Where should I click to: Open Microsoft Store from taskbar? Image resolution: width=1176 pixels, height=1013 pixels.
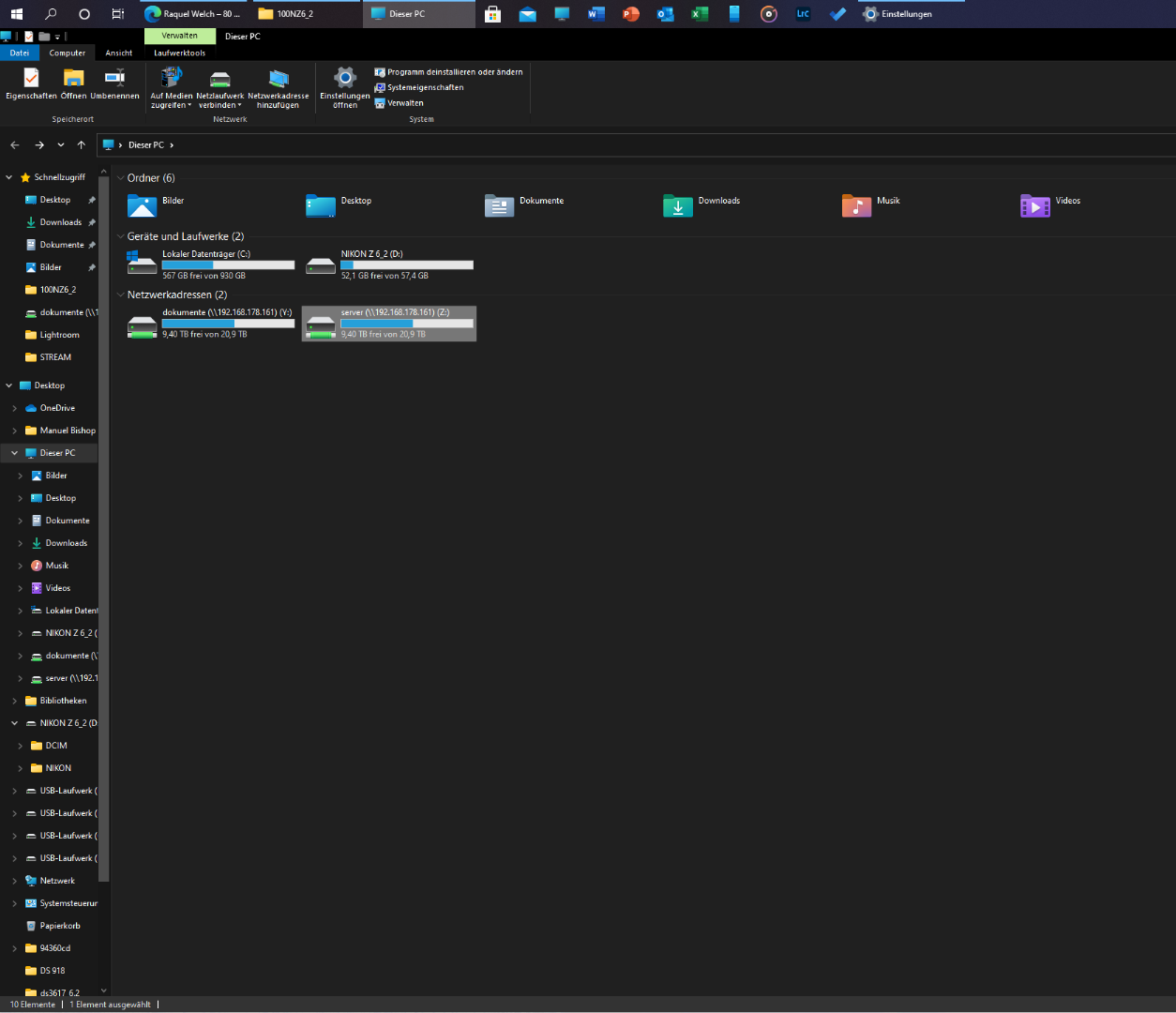pos(492,14)
